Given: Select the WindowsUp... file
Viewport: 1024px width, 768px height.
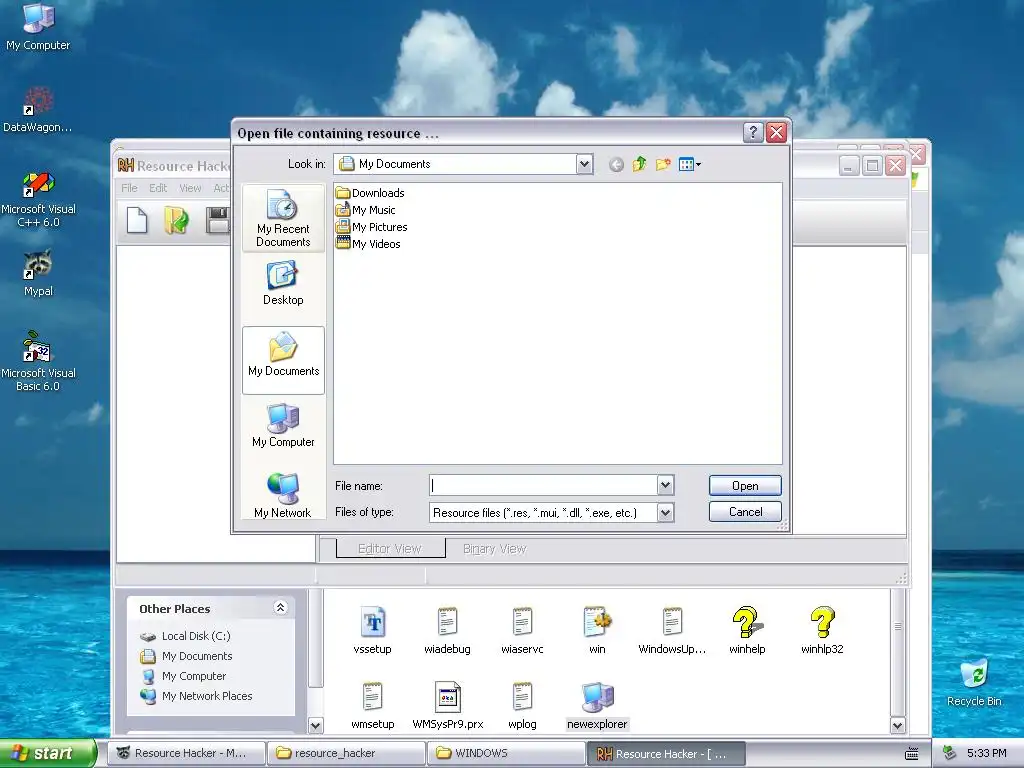Looking at the screenshot, I should [x=672, y=630].
